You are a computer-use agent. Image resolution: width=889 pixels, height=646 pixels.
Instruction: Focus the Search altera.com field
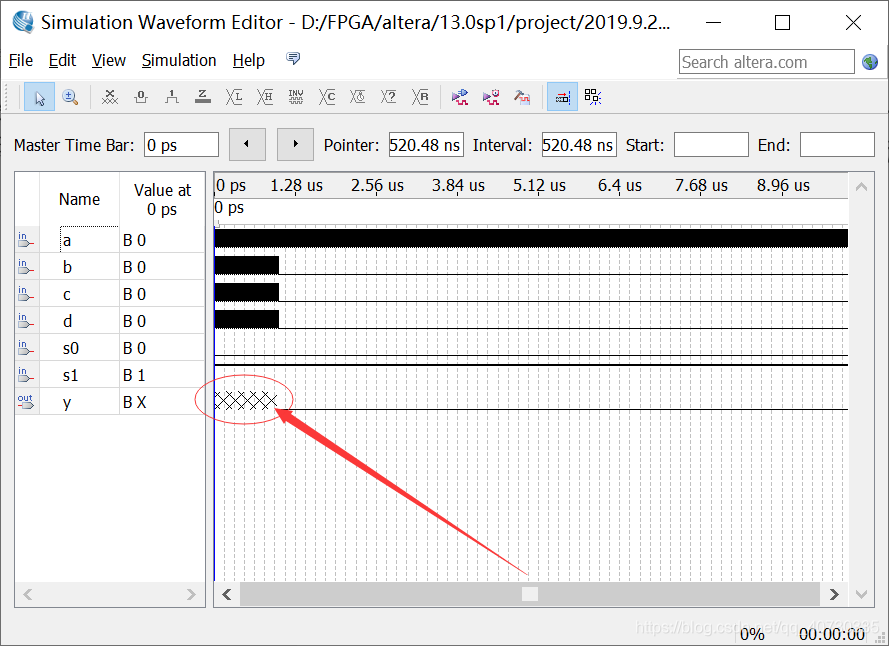click(767, 62)
